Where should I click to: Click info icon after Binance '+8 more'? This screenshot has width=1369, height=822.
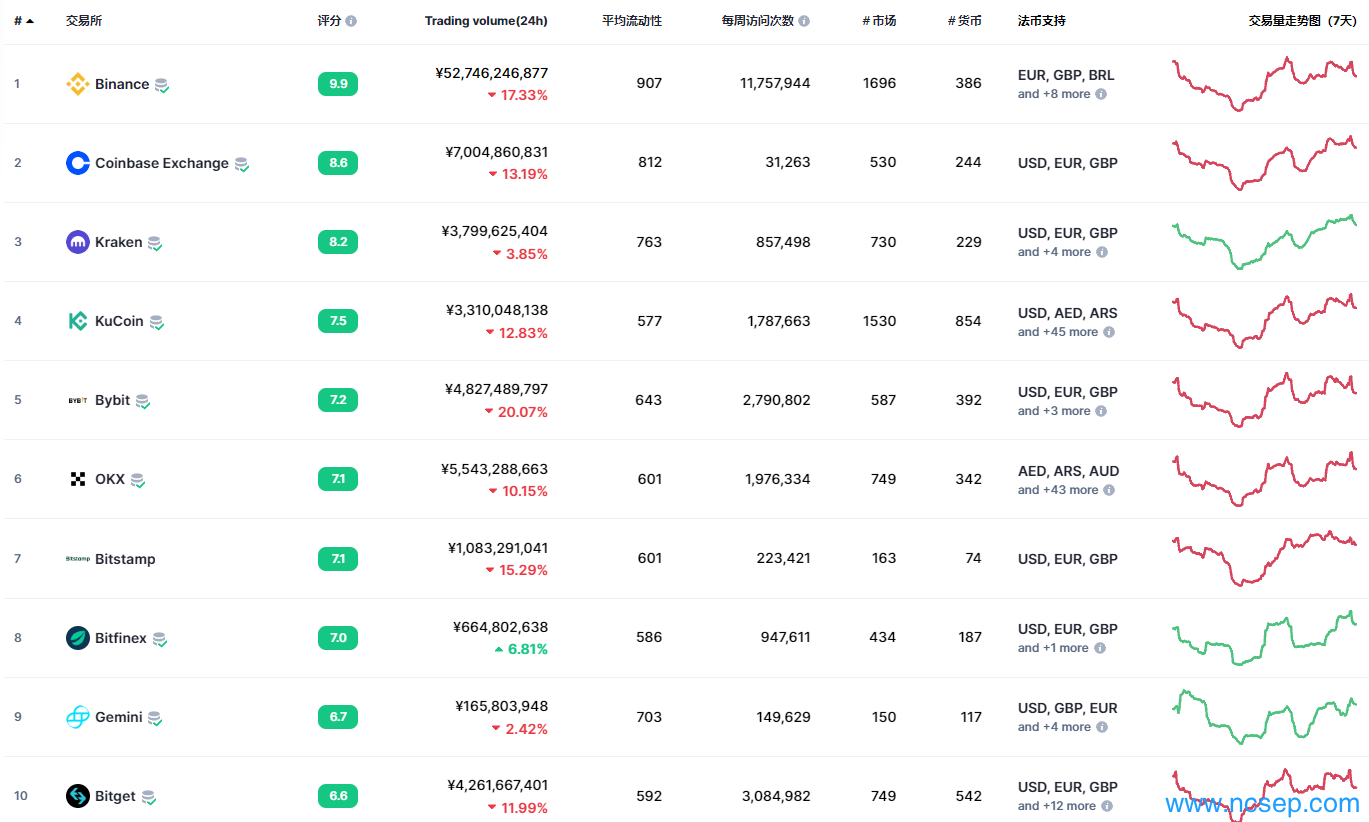tap(1101, 94)
